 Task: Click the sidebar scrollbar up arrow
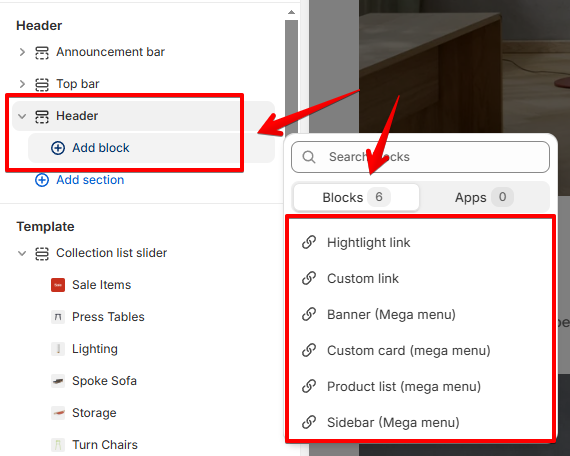click(x=291, y=12)
